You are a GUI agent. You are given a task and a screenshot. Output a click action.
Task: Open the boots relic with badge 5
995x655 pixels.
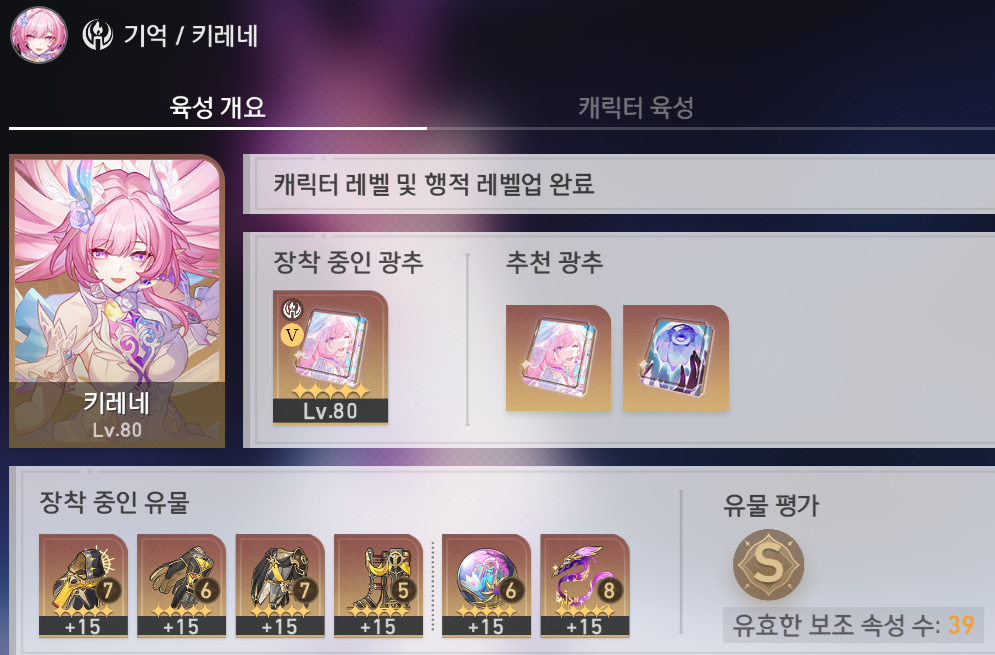point(378,585)
